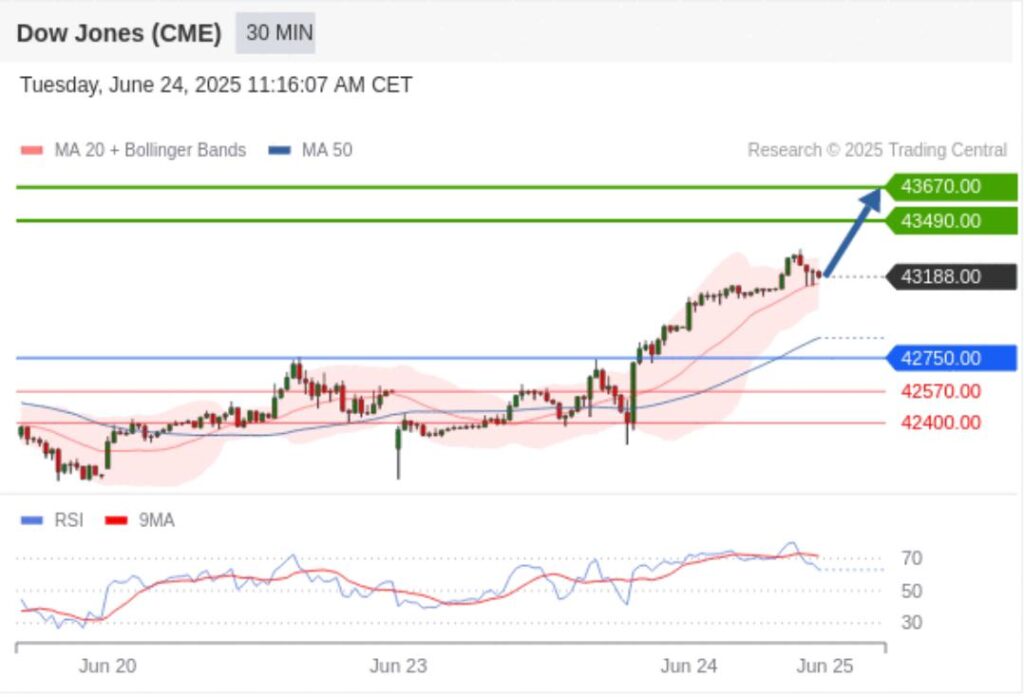1024x697 pixels.
Task: Click the pink MA 20 legend swatch
Action: 32,151
